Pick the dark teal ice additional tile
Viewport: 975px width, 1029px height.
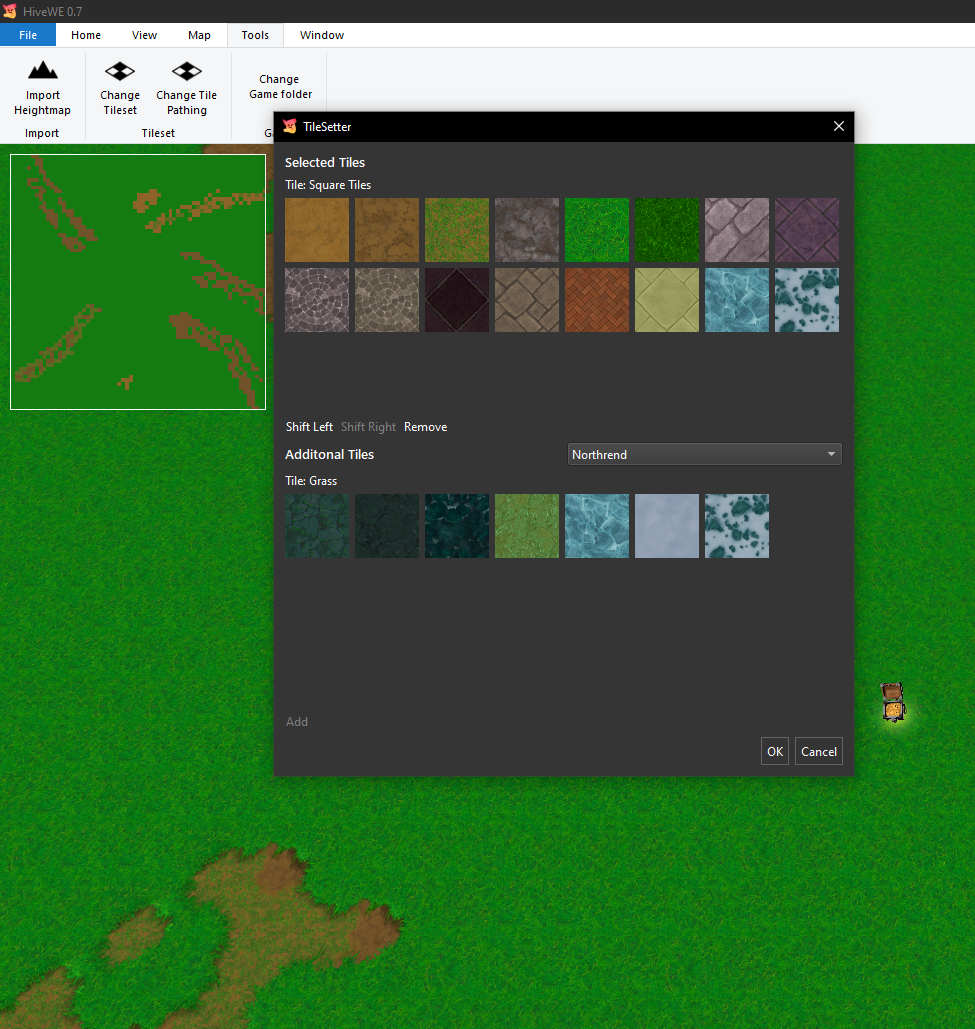[x=457, y=526]
